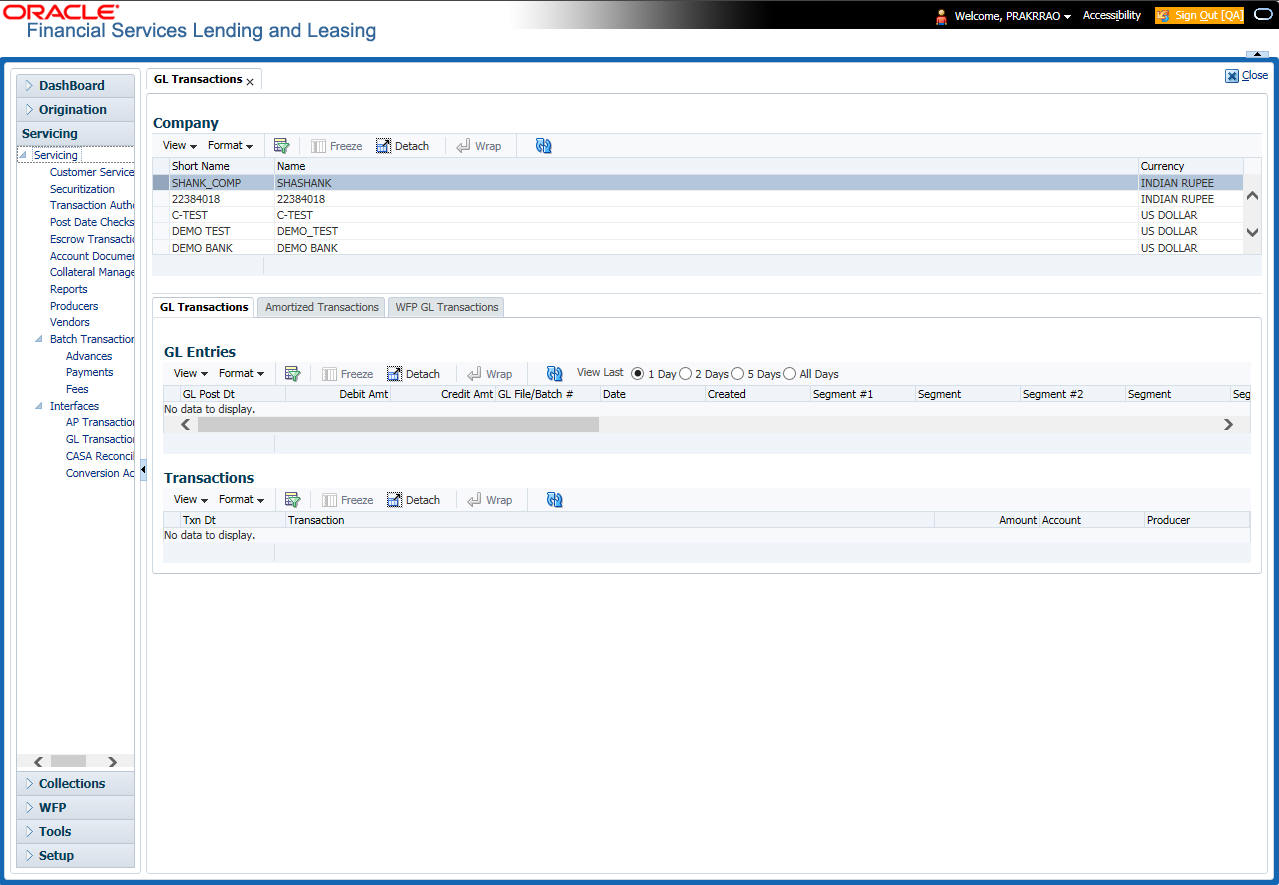Click Freeze in the Transactions toolbar
Screen dimensions: 1279x885
348,500
